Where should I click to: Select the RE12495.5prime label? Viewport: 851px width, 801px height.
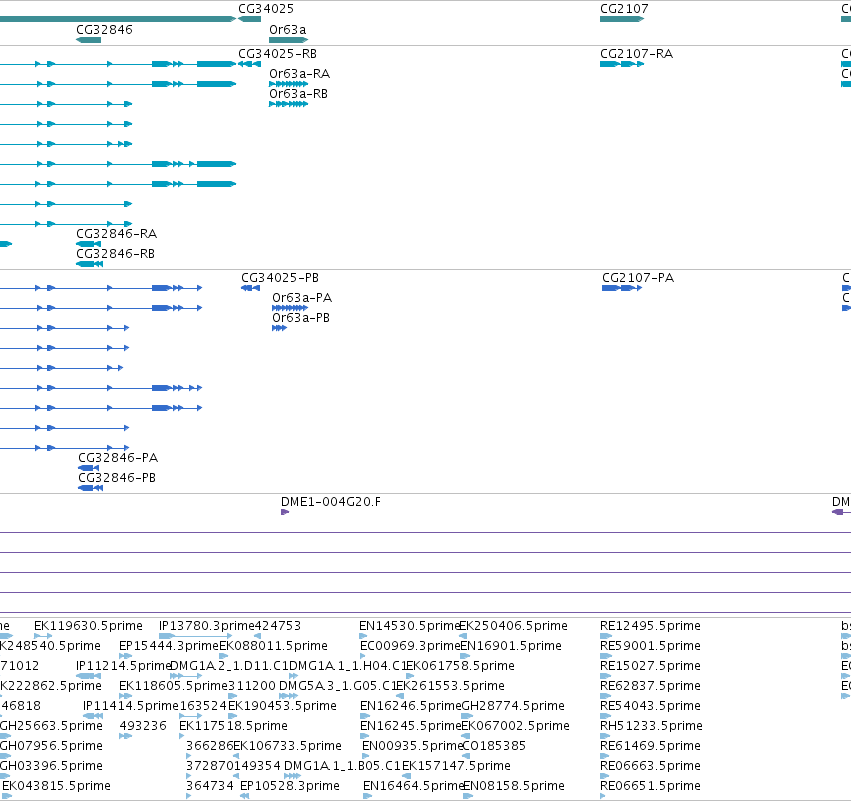coord(650,626)
